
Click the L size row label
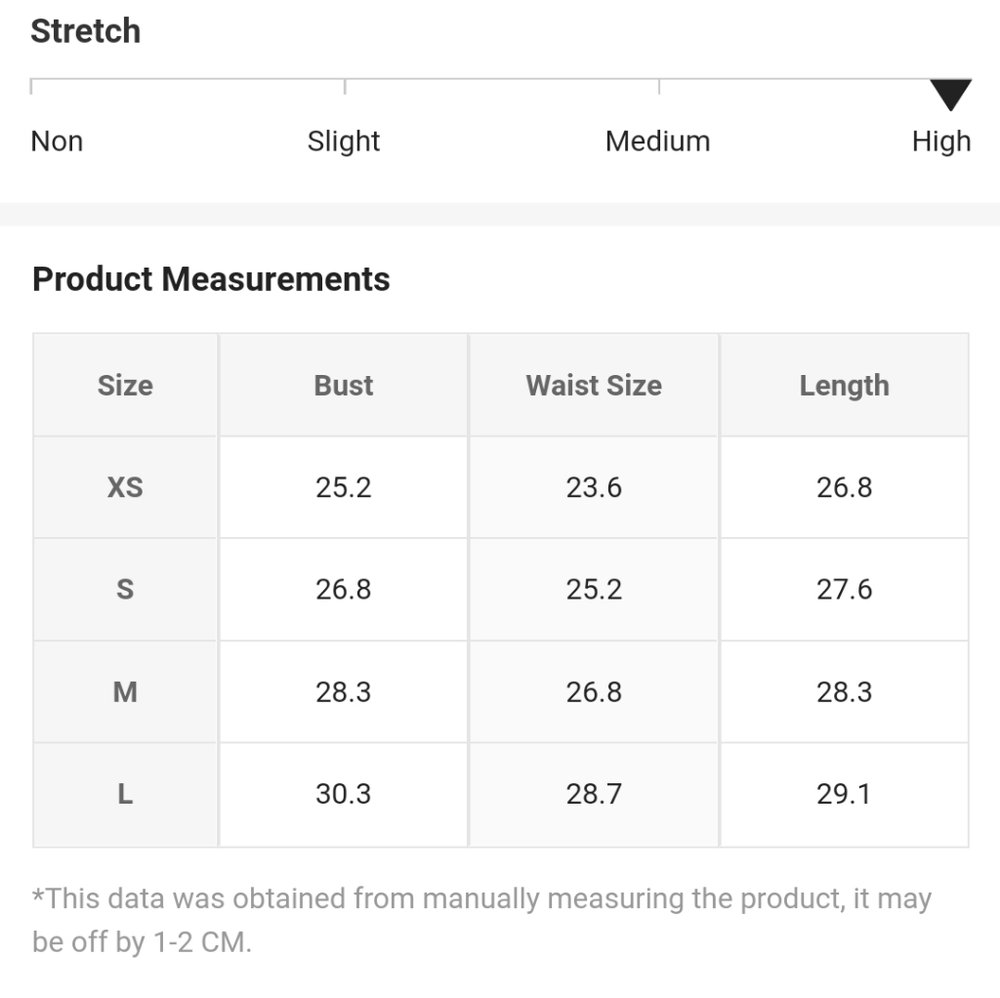(x=125, y=794)
